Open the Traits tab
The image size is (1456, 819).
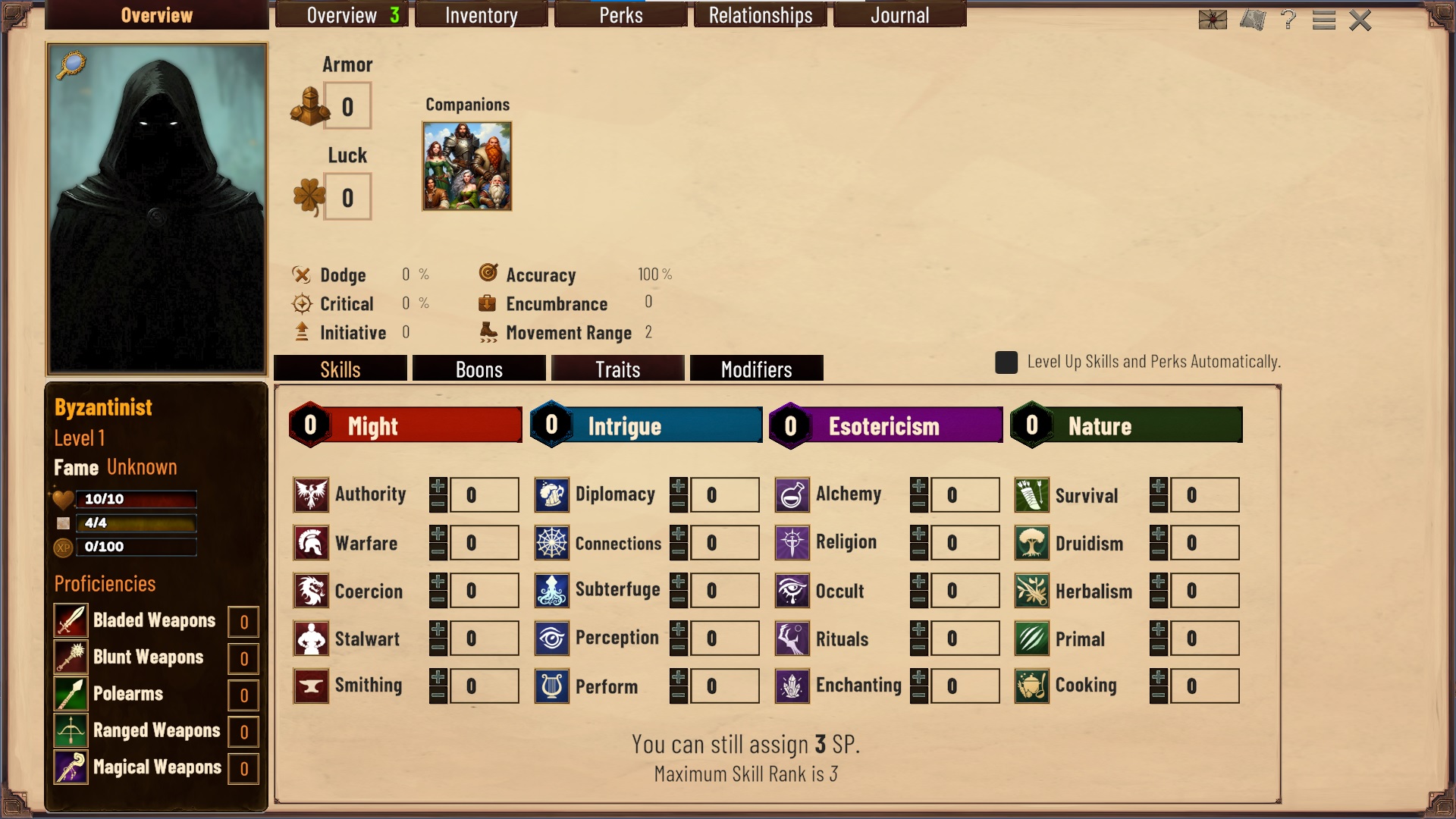[618, 369]
